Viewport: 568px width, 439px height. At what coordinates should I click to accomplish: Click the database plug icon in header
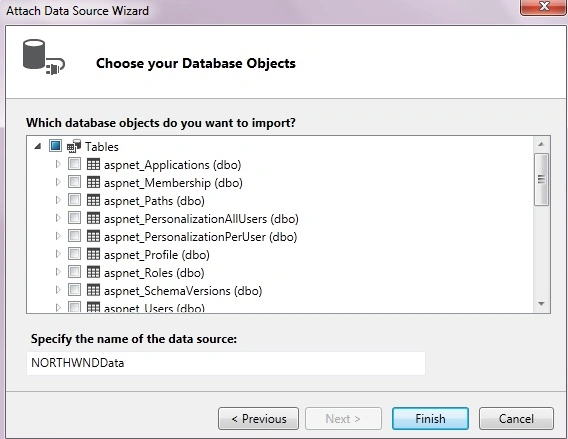[x=44, y=57]
